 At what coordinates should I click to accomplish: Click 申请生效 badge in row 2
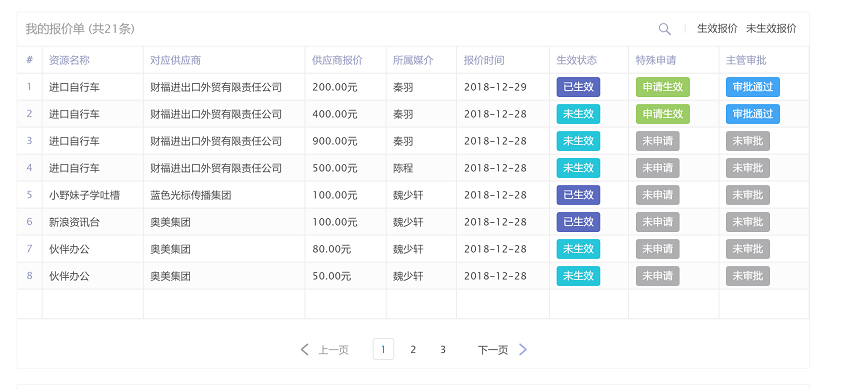663,114
